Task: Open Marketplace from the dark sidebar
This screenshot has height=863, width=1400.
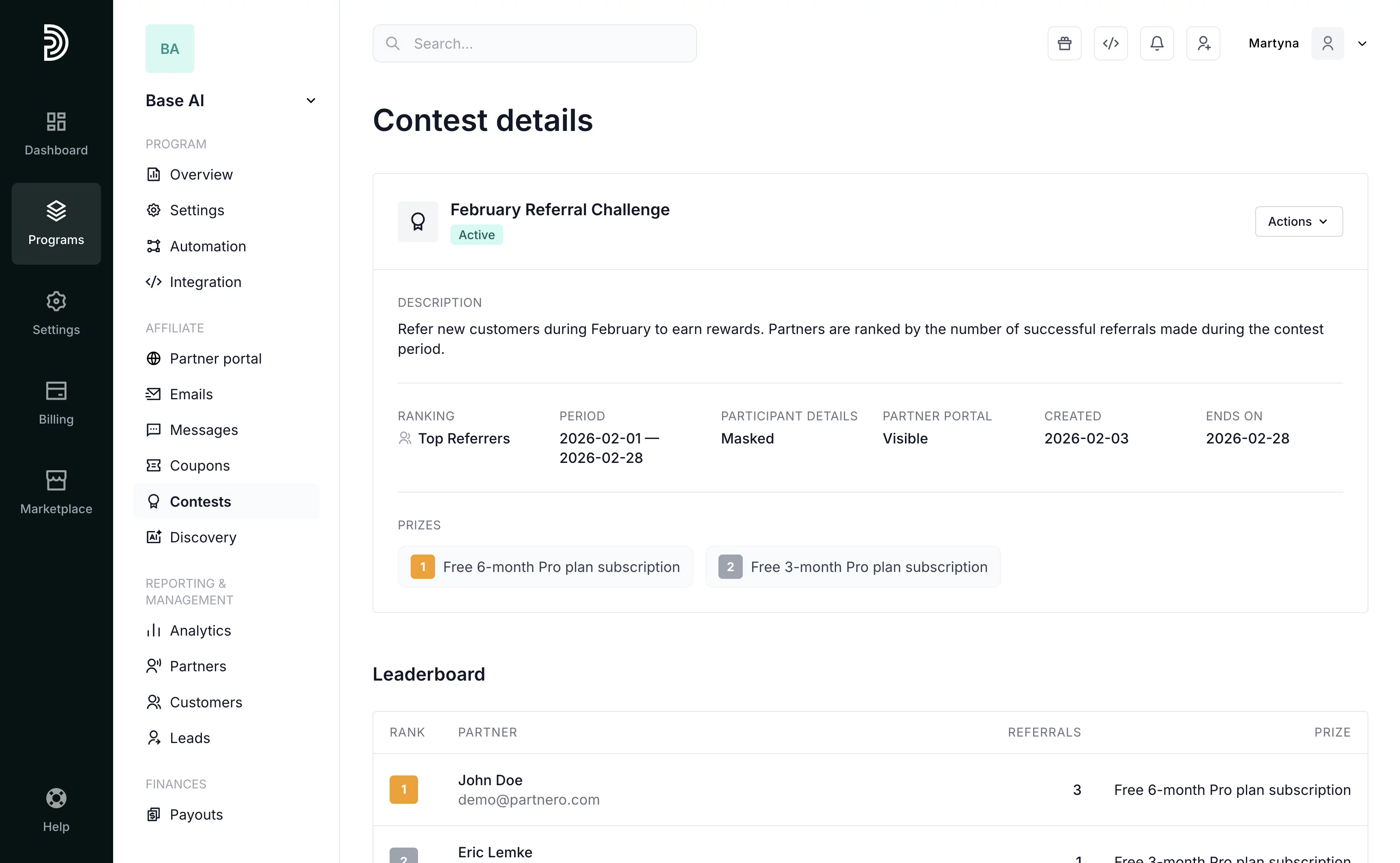Action: click(x=56, y=492)
